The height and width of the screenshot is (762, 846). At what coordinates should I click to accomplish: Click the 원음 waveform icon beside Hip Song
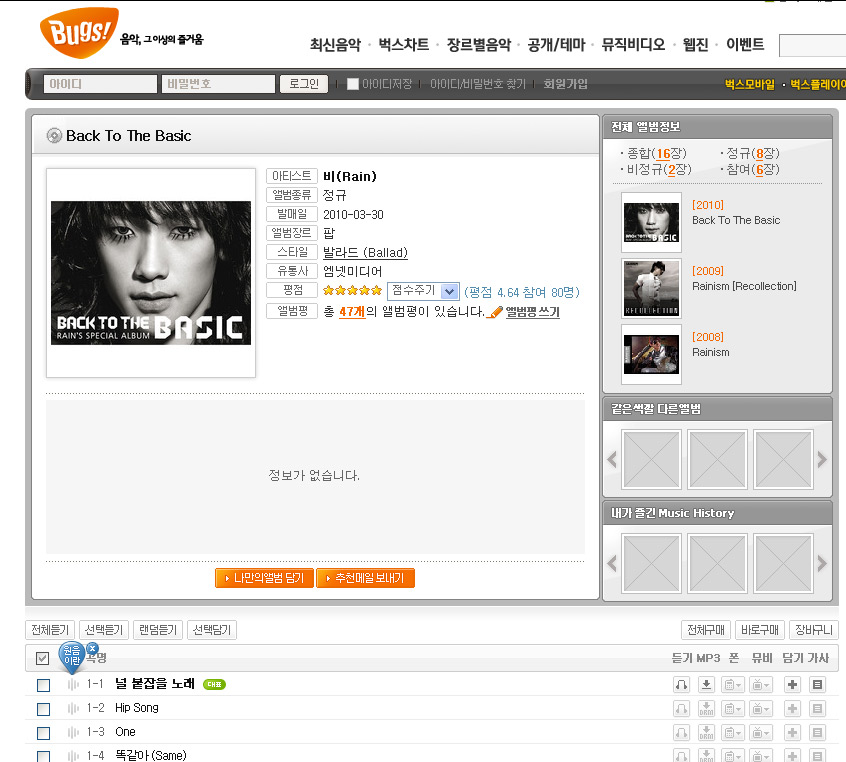[73, 708]
